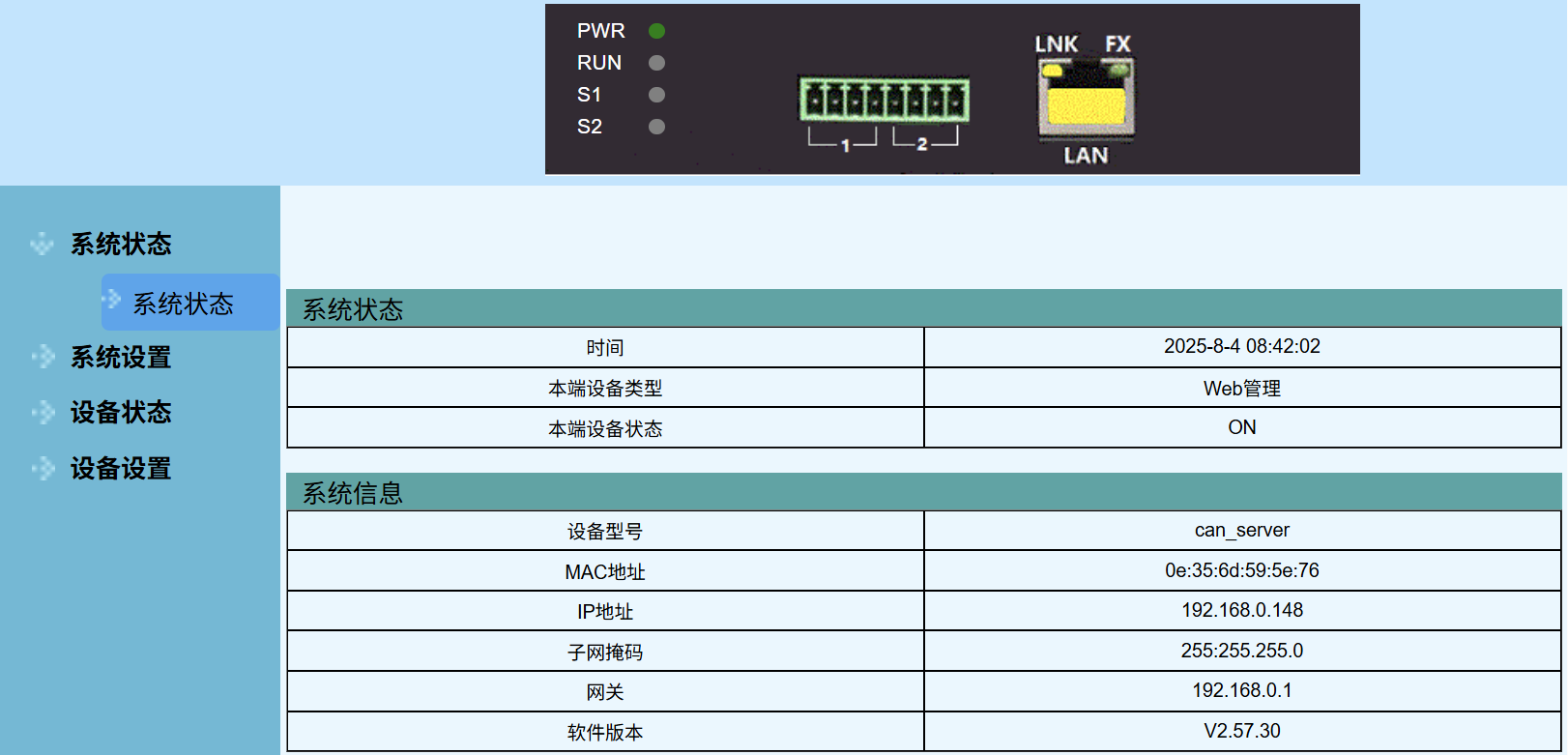
Task: Open the 设备设置 menu
Action: pyautogui.click(x=121, y=469)
